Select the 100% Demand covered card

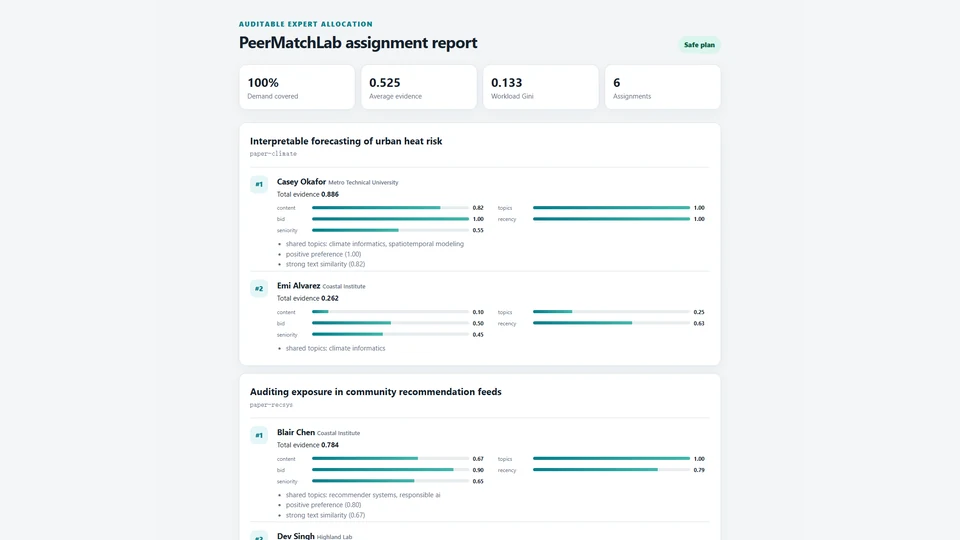[x=297, y=88]
